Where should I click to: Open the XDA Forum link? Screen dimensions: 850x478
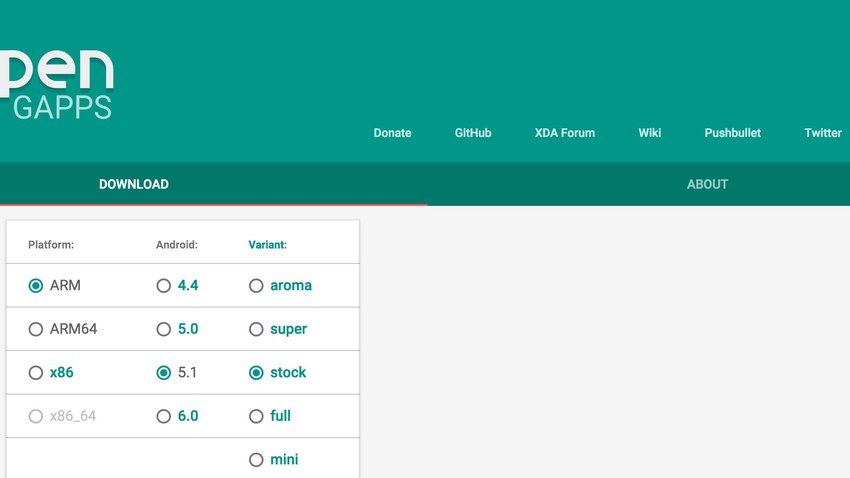tap(565, 133)
